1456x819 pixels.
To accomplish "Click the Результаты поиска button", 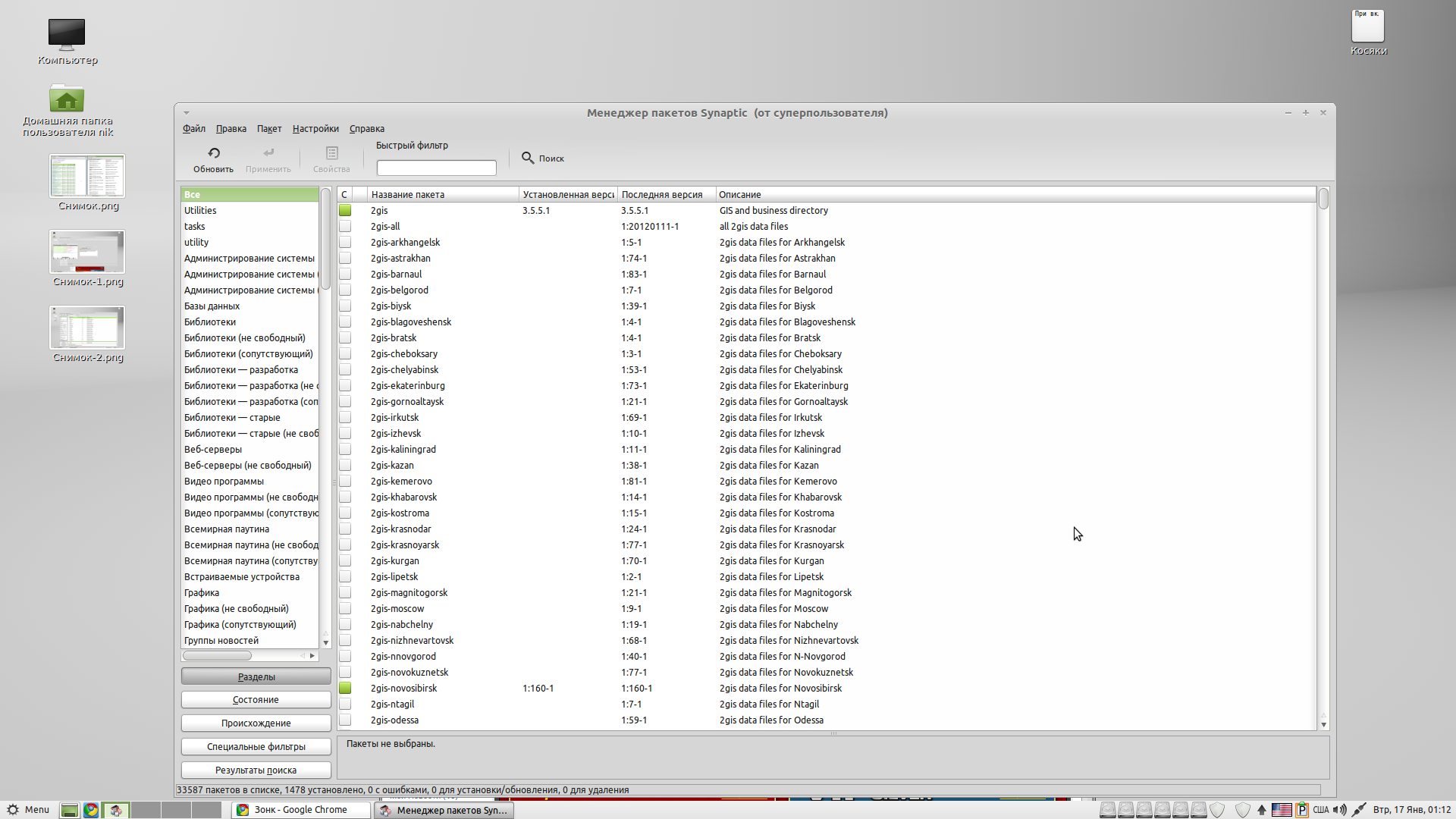I will click(256, 770).
